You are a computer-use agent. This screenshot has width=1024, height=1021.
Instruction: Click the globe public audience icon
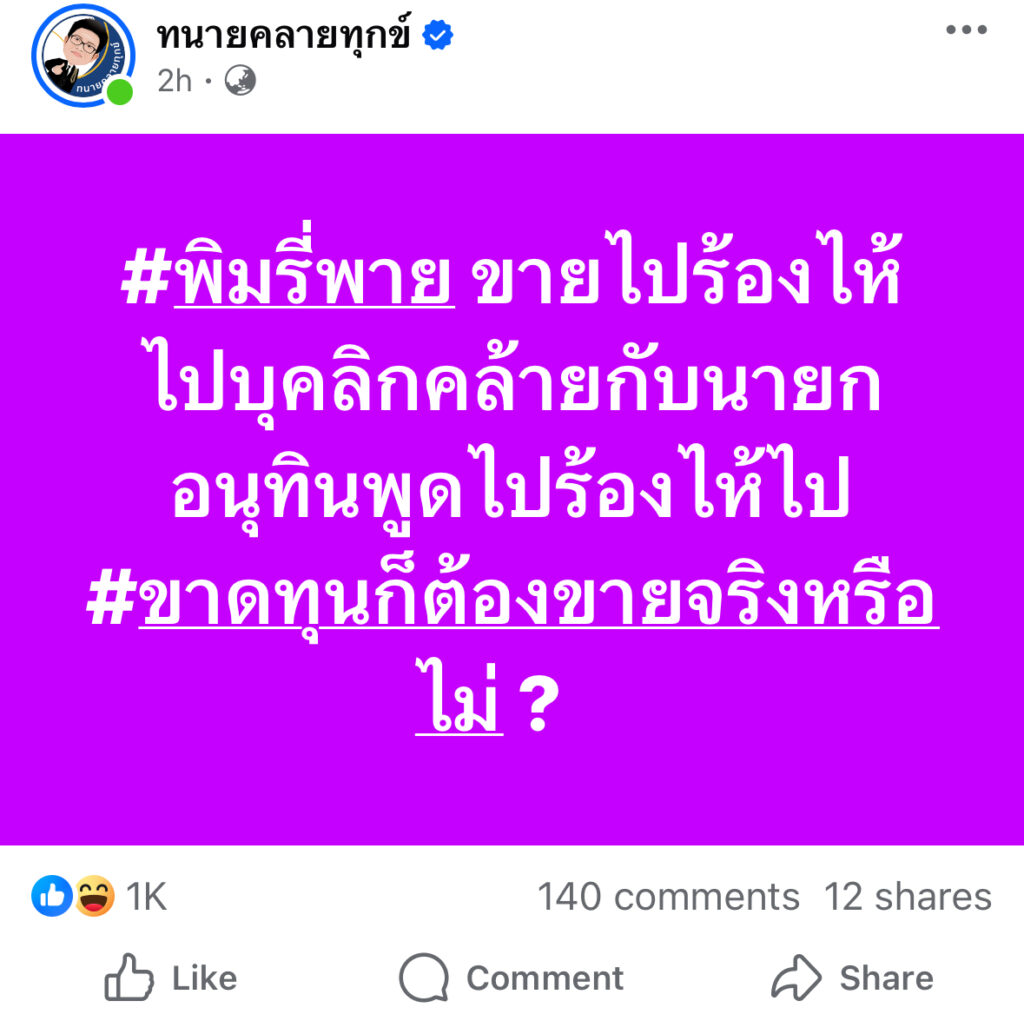pos(239,80)
